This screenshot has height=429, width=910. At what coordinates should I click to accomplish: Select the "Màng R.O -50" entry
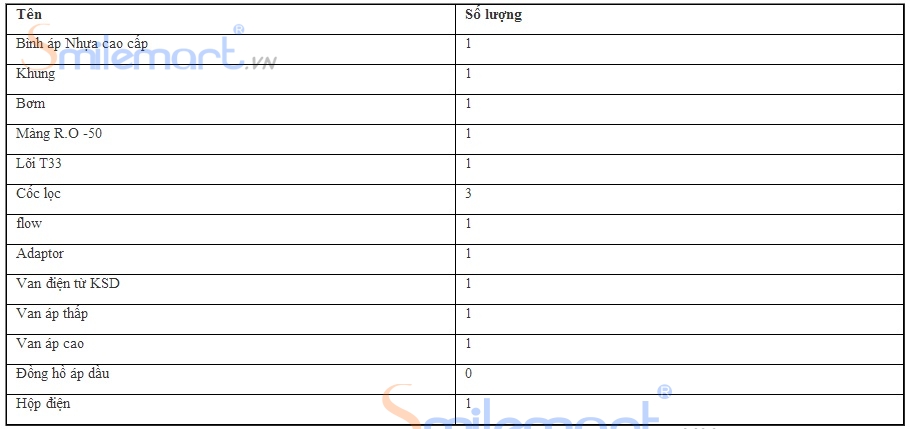(59, 134)
